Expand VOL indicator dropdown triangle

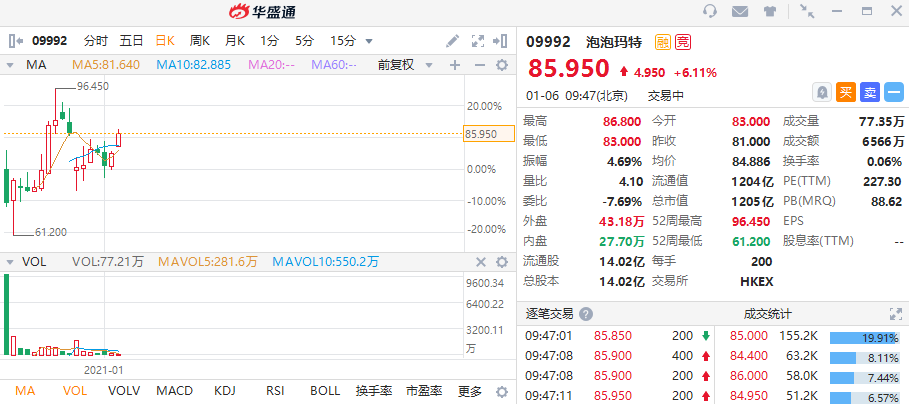[9, 263]
